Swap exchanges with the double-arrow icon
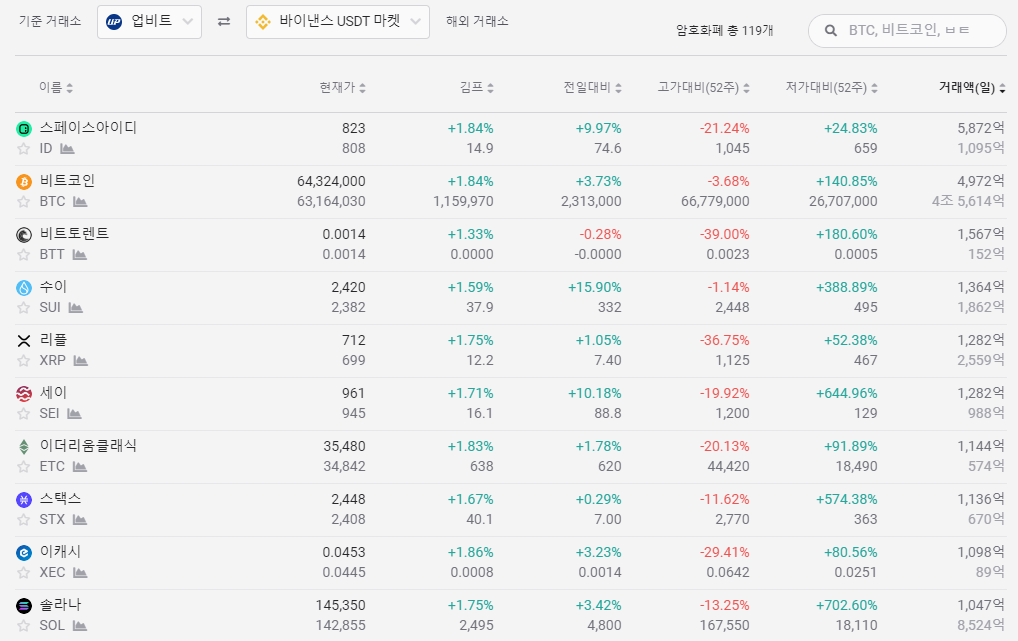1018x641 pixels. pyautogui.click(x=224, y=21)
